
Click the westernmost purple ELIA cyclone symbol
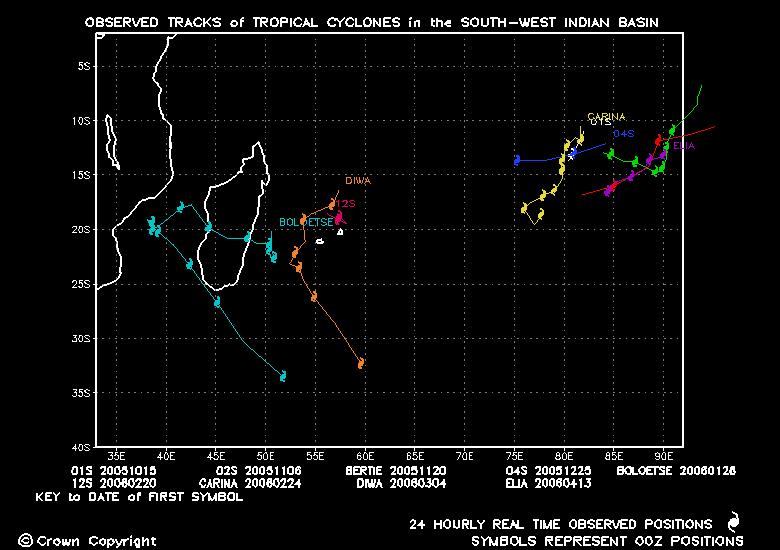[x=608, y=189]
